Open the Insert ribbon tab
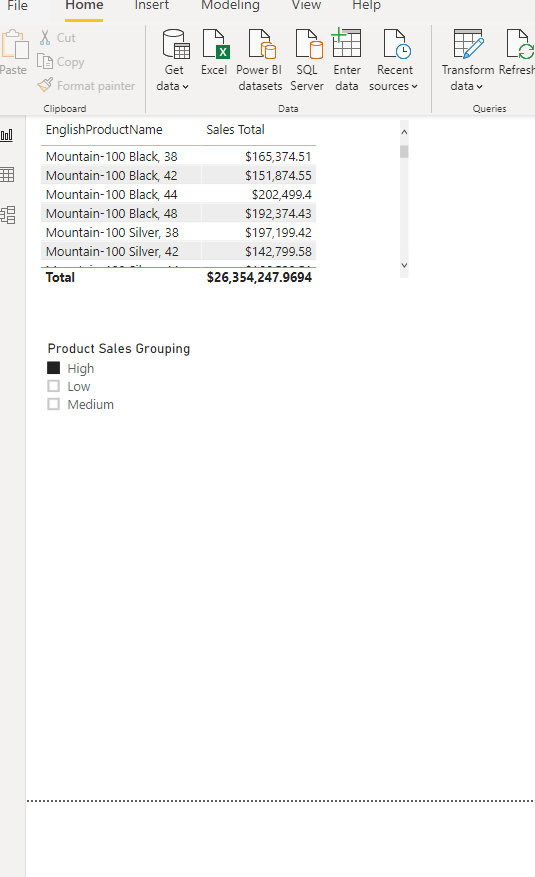535x877 pixels. 151,6
